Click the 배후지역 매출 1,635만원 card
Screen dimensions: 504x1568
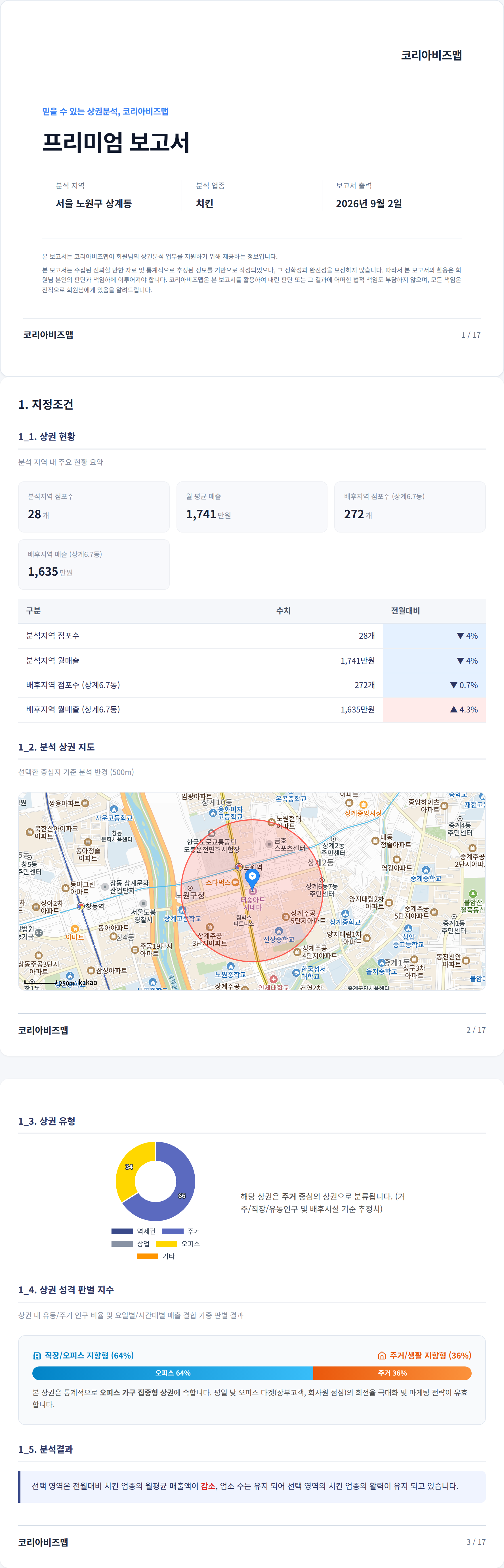pos(94,564)
